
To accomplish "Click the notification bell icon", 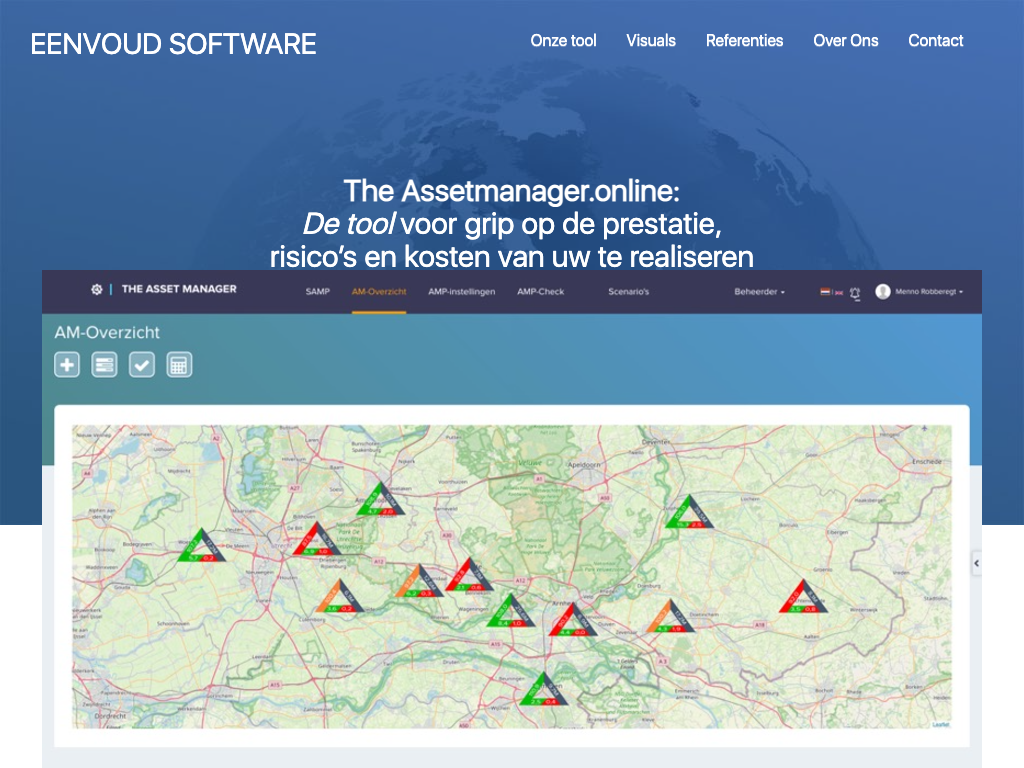I will point(855,292).
